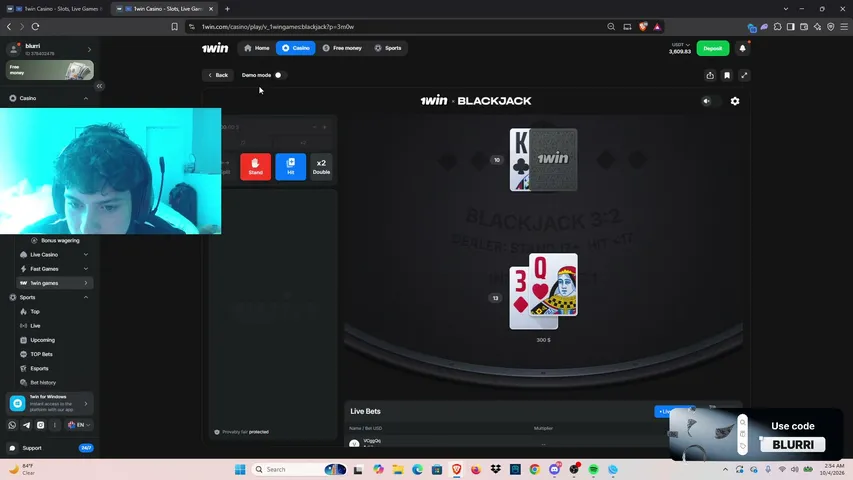The width and height of the screenshot is (853, 480).
Task: Double the bet with x2 button
Action: pos(321,167)
